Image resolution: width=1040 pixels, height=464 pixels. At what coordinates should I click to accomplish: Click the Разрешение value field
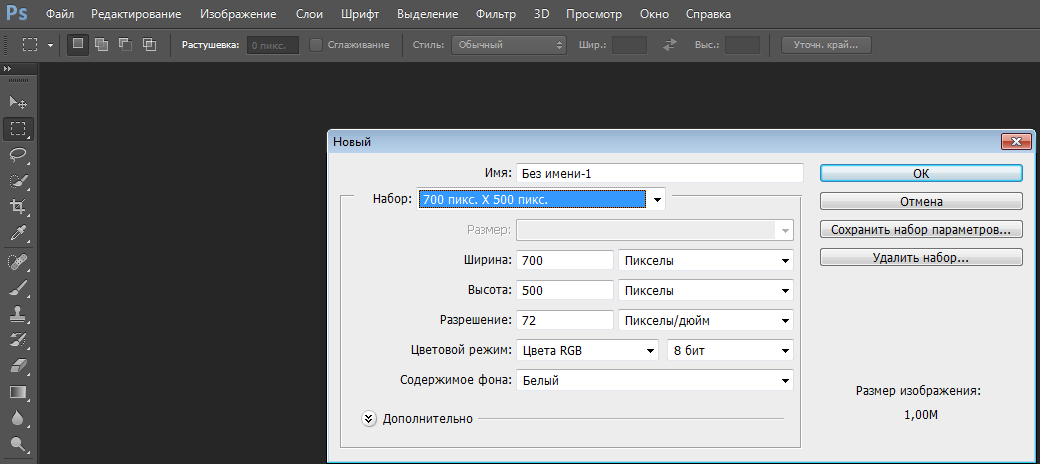click(565, 321)
